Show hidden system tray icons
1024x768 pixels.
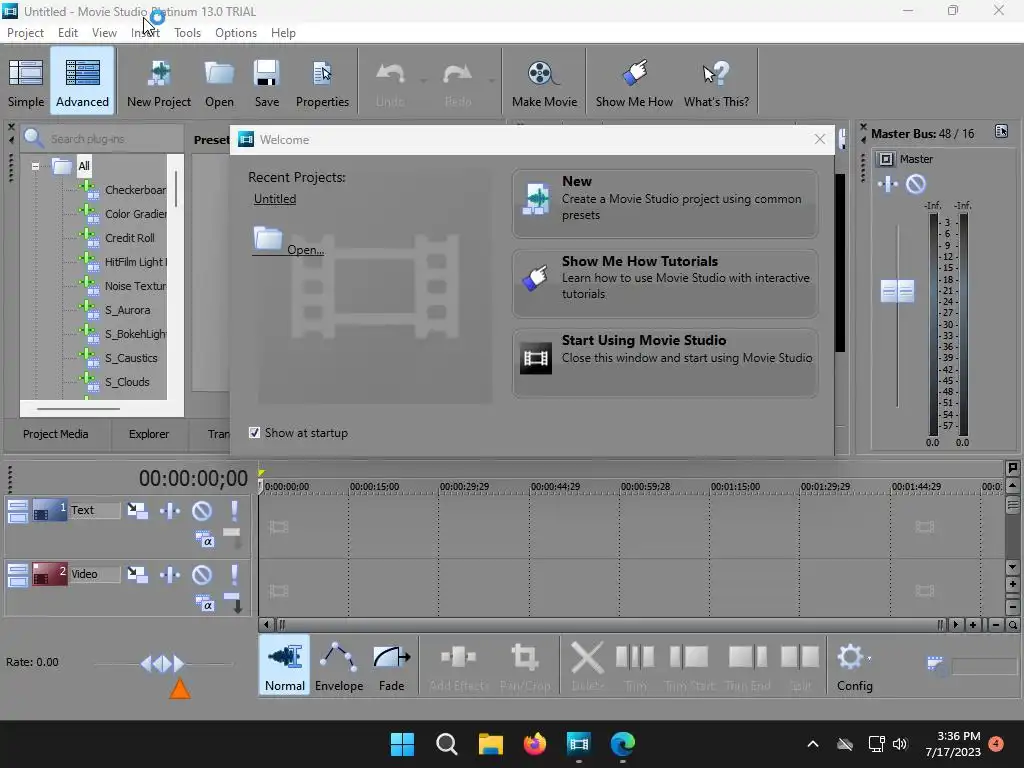pos(813,744)
